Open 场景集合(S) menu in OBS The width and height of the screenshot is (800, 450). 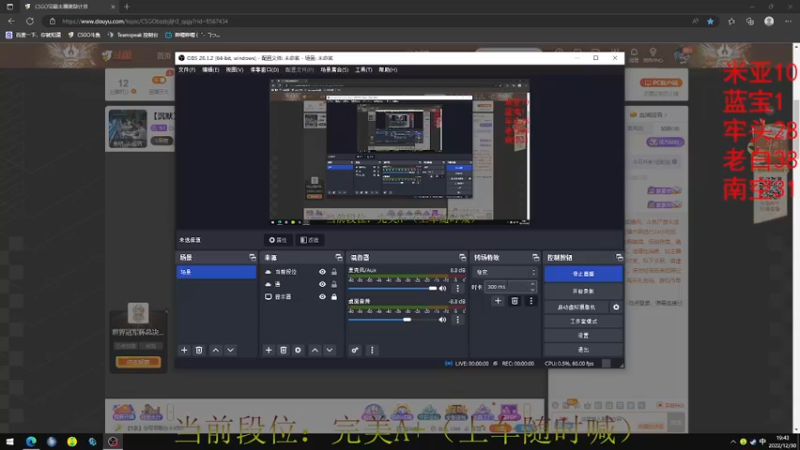334,70
